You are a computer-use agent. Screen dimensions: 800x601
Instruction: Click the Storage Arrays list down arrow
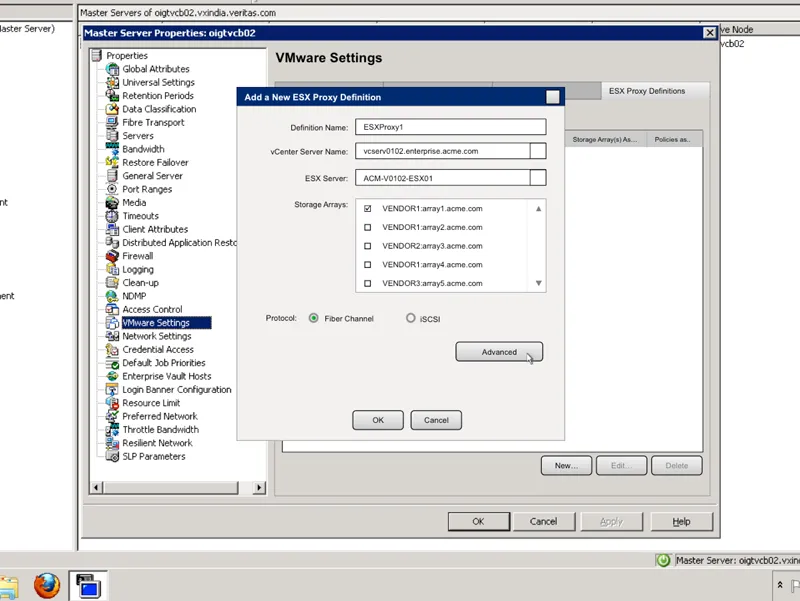pos(538,283)
